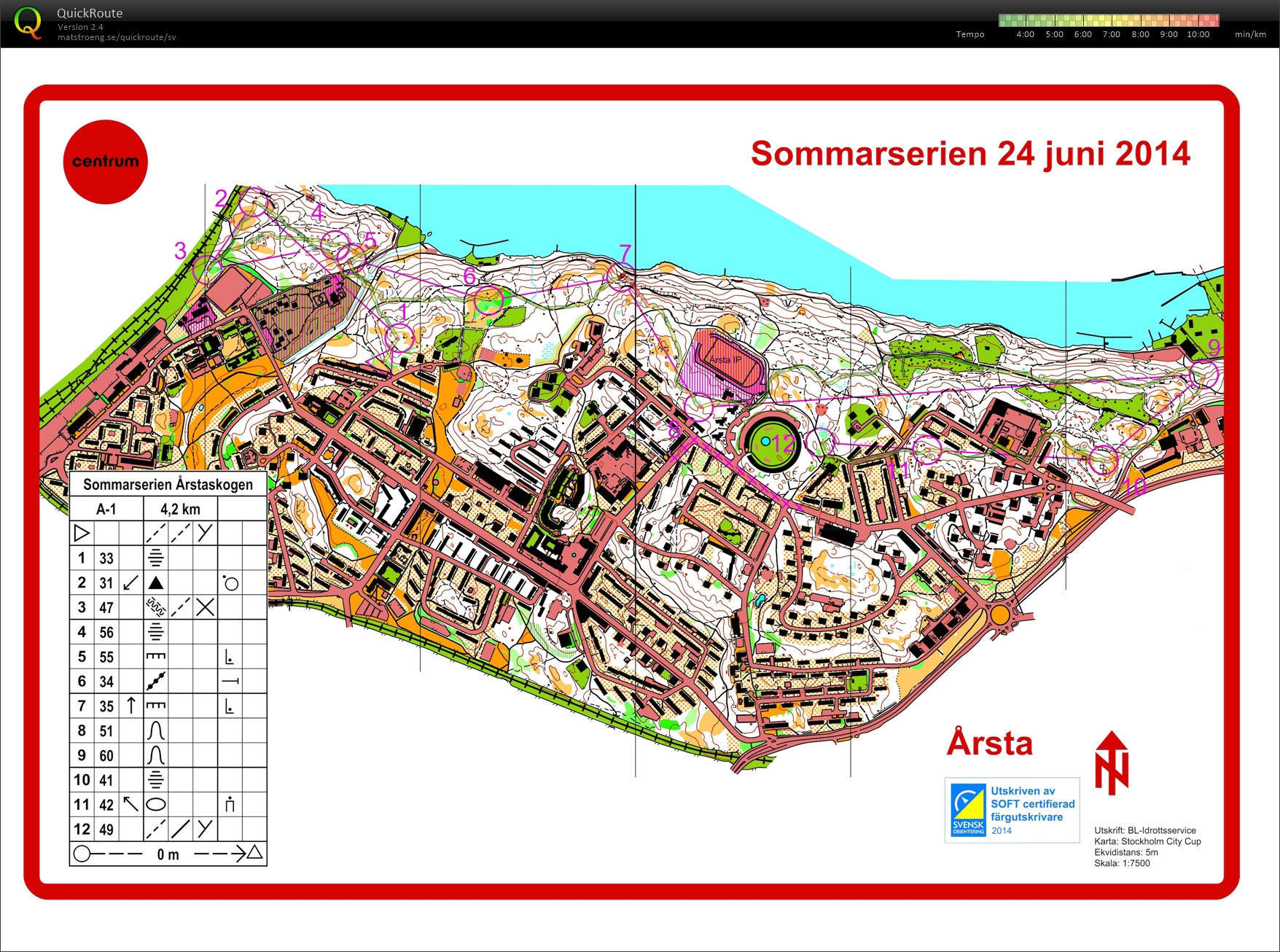The height and width of the screenshot is (952, 1280).
Task: Click the Ekvidistans: 5m line
Action: tap(1126, 852)
